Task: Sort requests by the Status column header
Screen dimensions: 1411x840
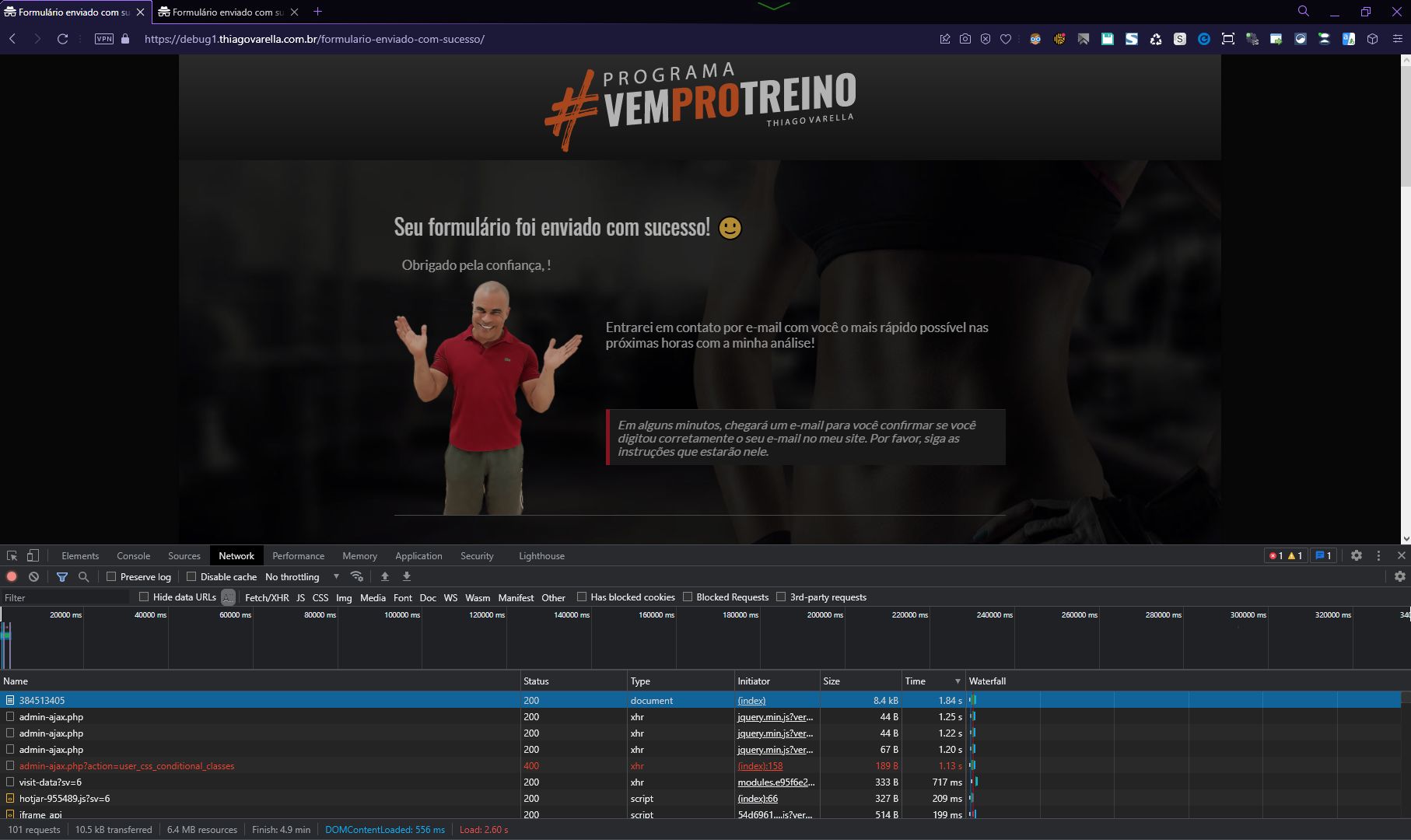Action: point(574,681)
